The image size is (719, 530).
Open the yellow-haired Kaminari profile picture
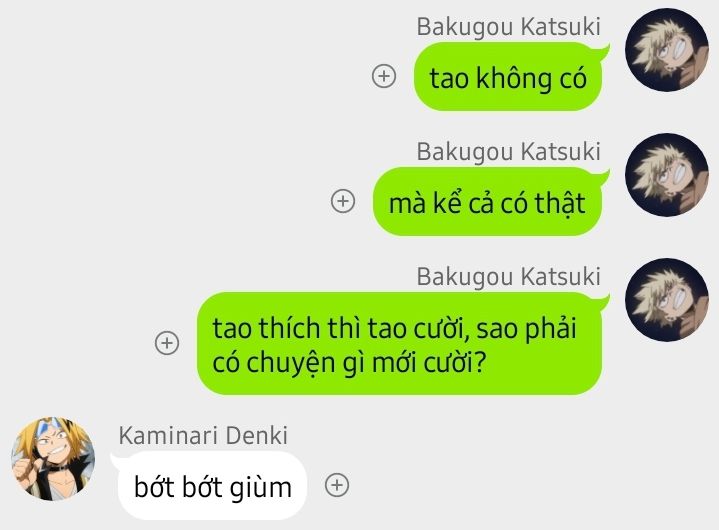click(x=53, y=458)
